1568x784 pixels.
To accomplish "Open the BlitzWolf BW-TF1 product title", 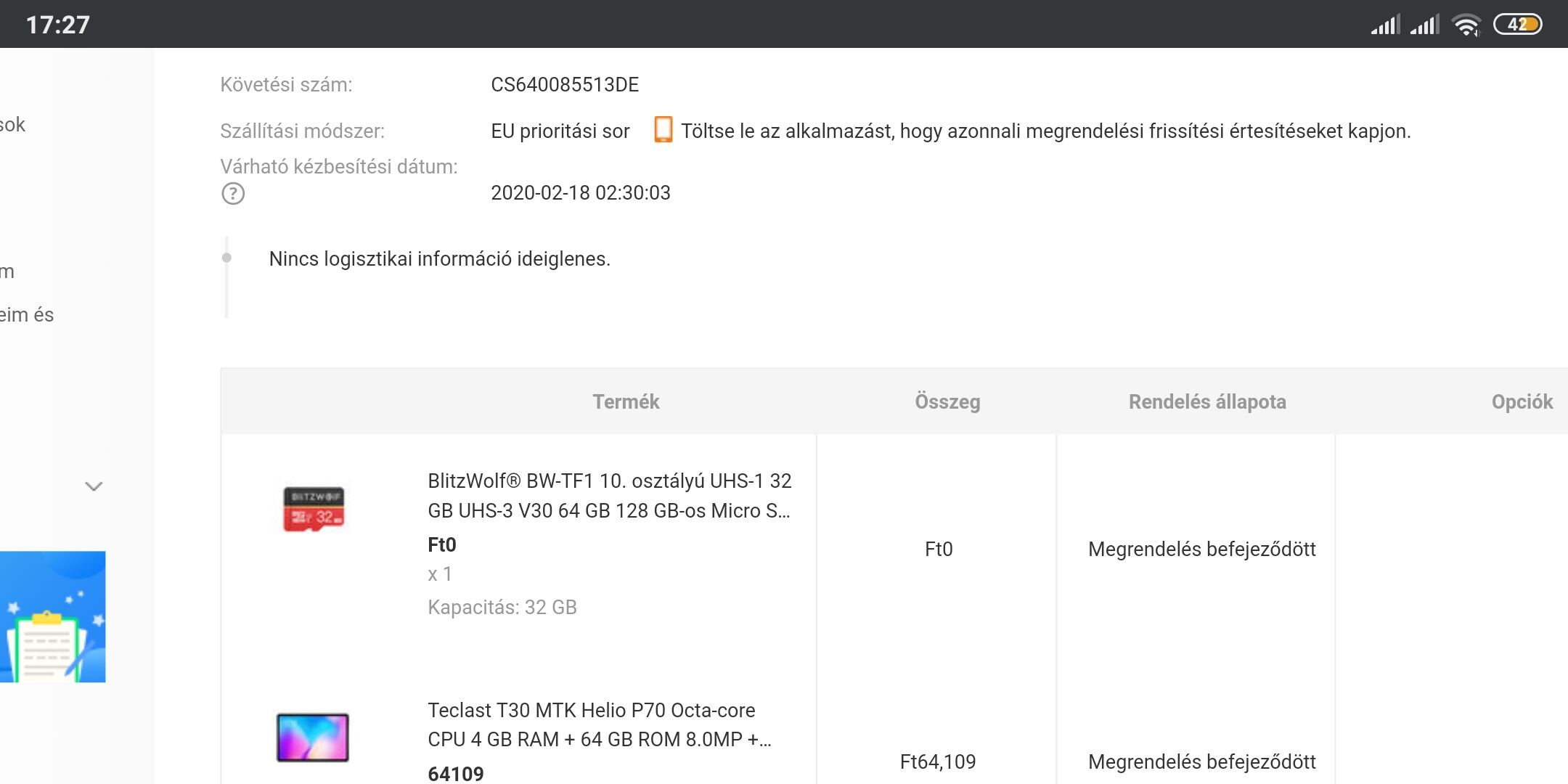I will click(610, 496).
